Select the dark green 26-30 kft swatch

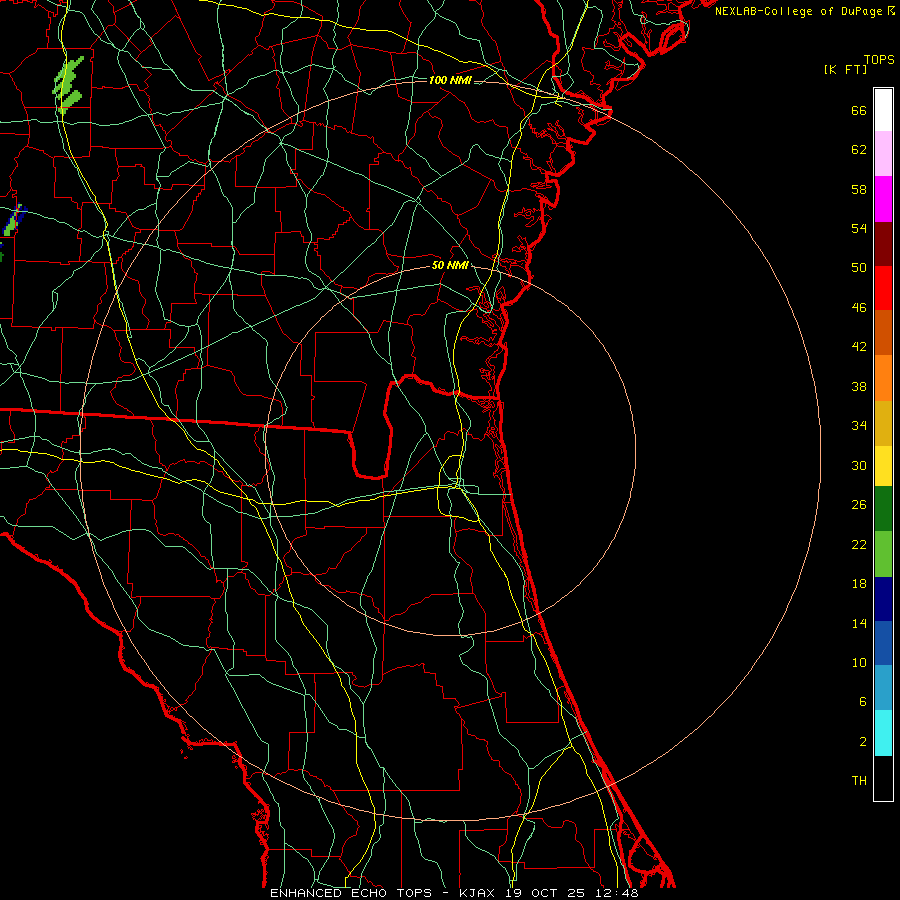(883, 509)
